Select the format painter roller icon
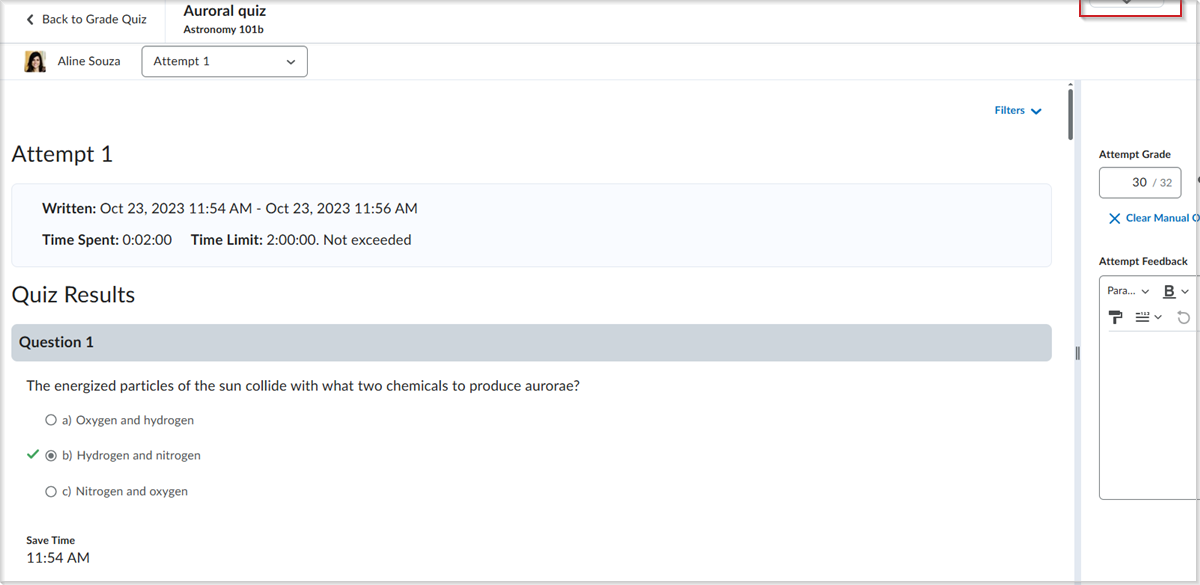The width and height of the screenshot is (1200, 585). [1116, 317]
